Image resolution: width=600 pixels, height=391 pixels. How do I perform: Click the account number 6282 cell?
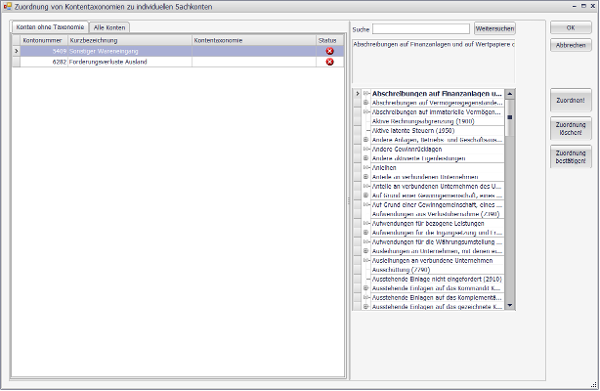tap(44, 62)
